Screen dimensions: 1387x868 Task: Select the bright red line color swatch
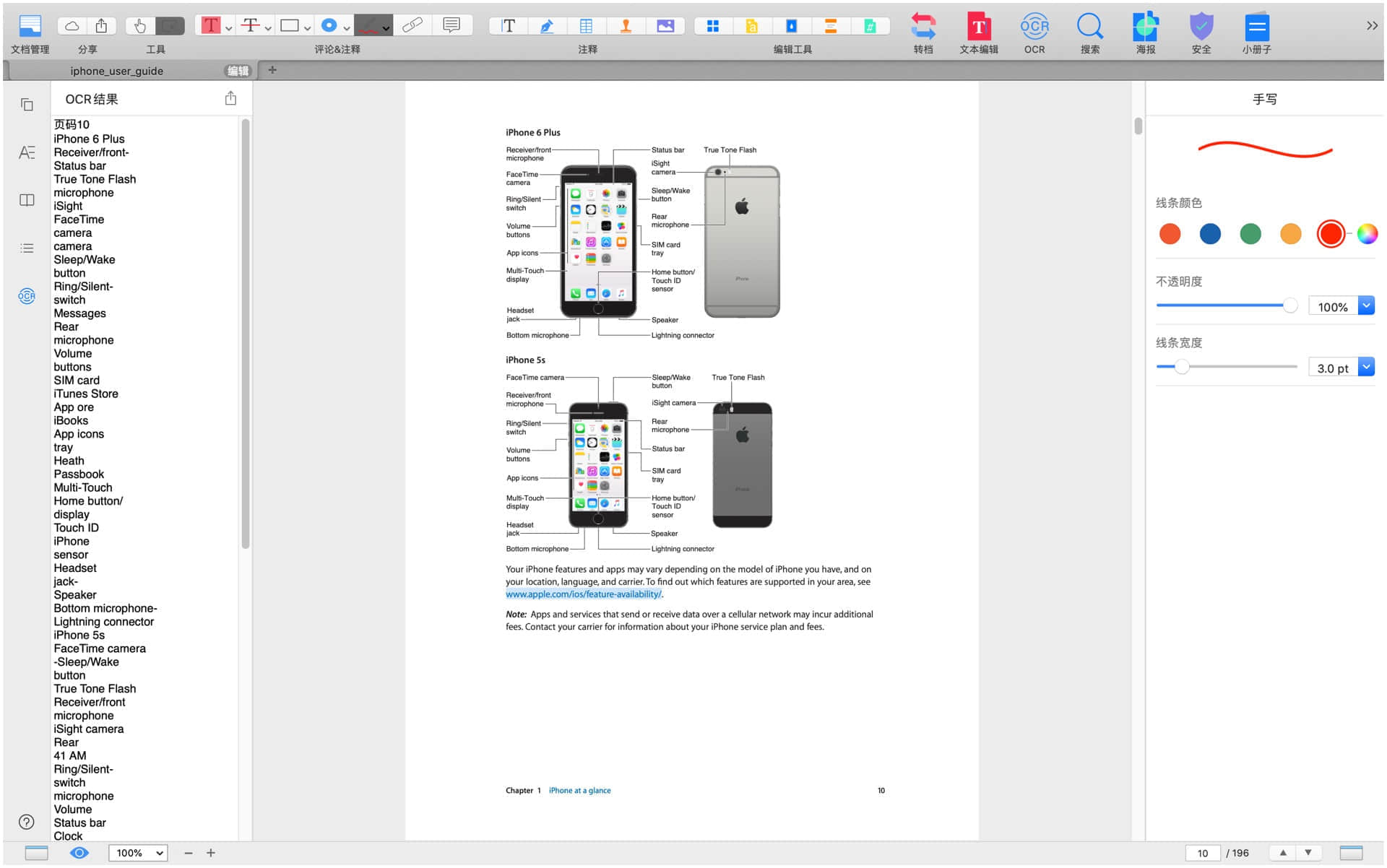coord(1331,234)
